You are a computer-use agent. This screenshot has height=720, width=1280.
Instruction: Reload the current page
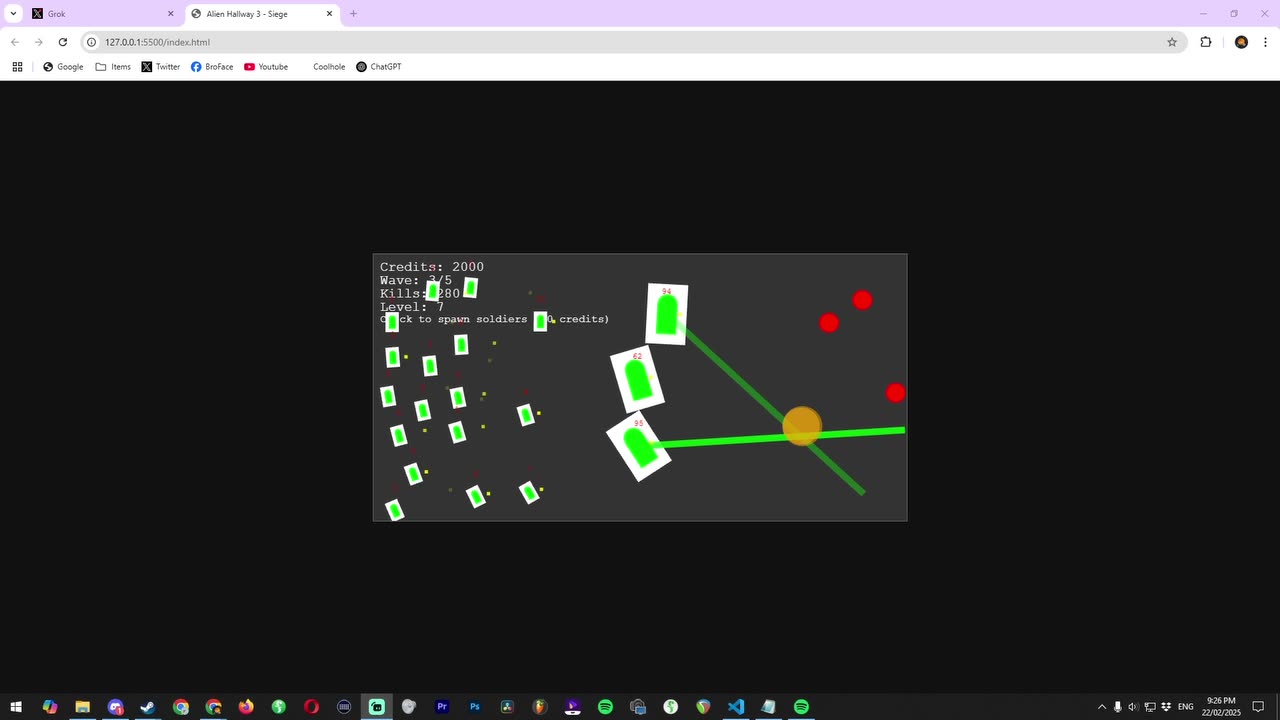pos(63,42)
